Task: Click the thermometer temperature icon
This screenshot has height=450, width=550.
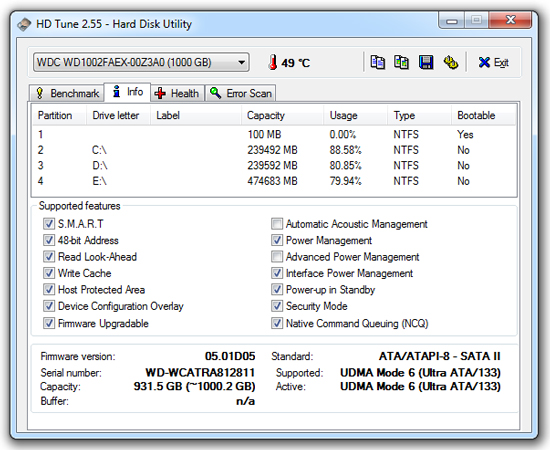Action: [x=273, y=62]
